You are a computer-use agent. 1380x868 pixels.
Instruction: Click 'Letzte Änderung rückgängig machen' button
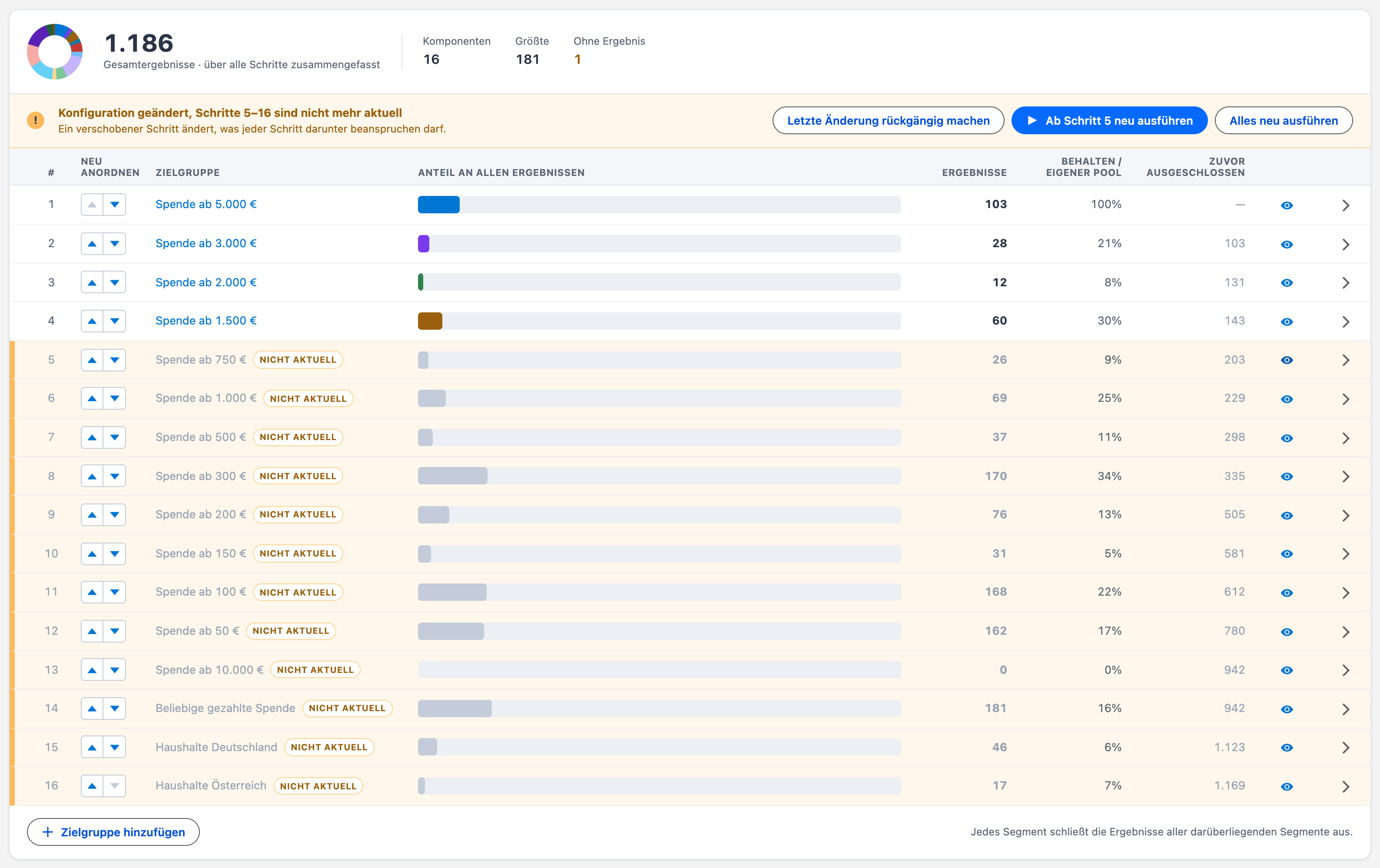888,120
